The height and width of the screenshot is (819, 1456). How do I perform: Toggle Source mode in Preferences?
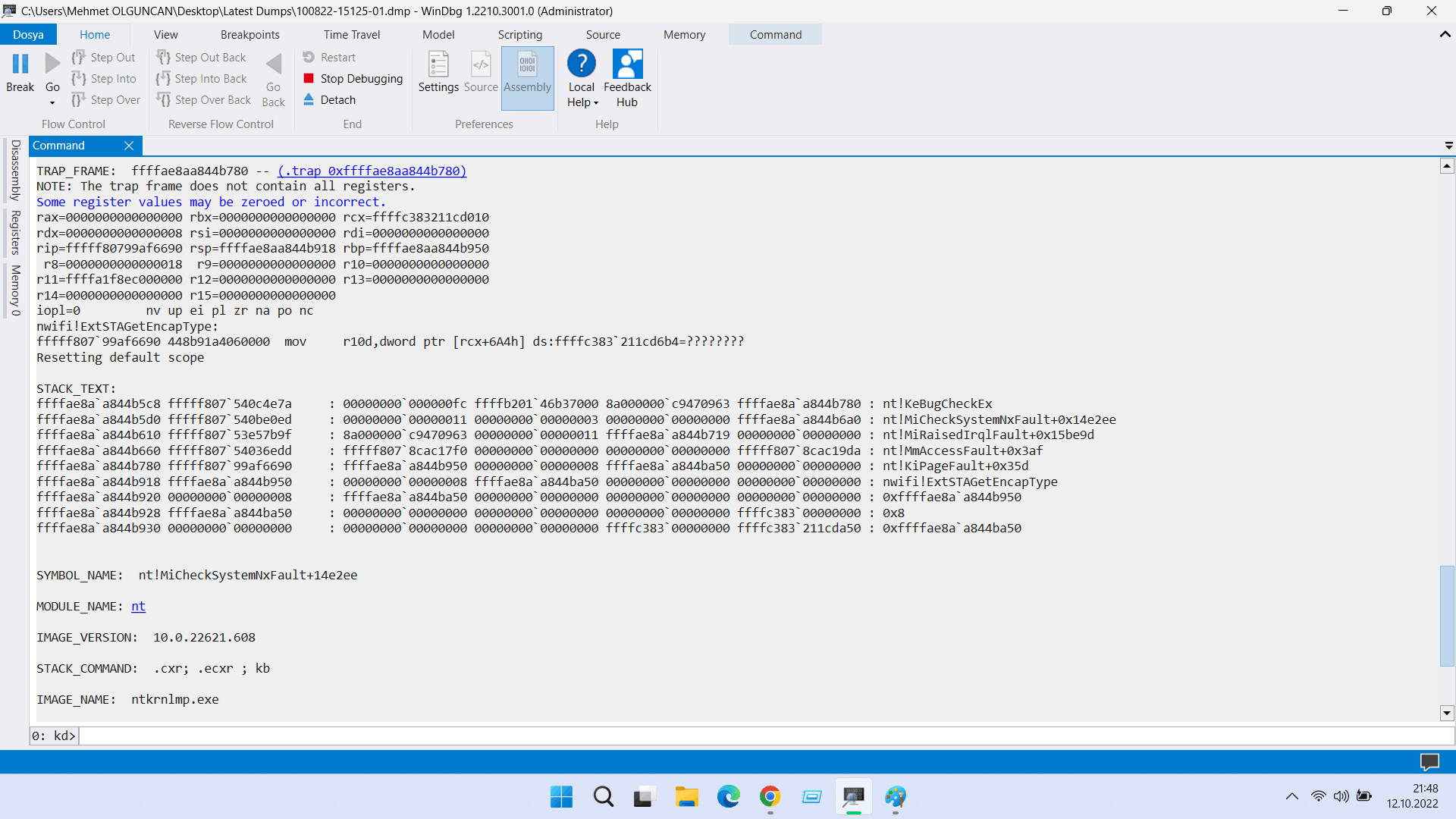point(481,64)
